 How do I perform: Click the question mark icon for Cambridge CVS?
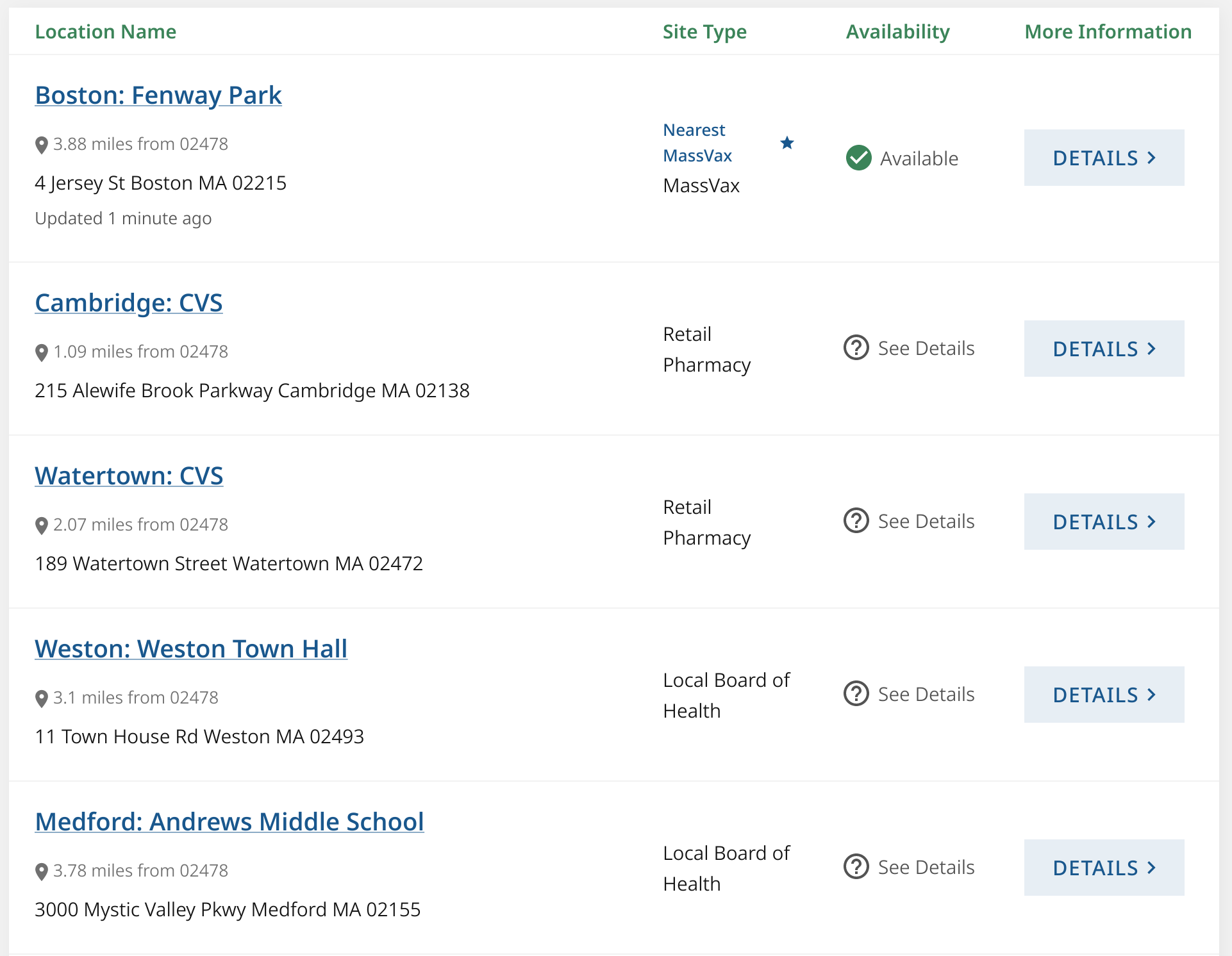click(x=856, y=348)
